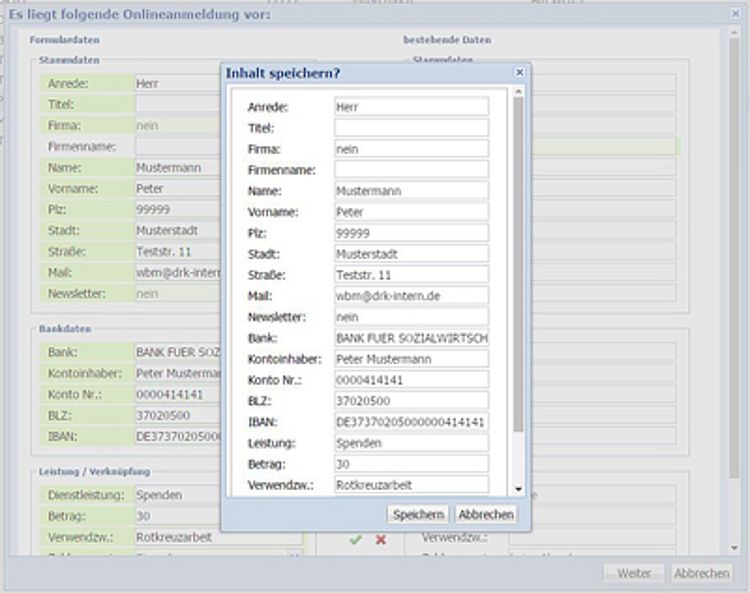
Task: Close the Onlineanmeldung window with top-right X
Action: click(x=736, y=13)
